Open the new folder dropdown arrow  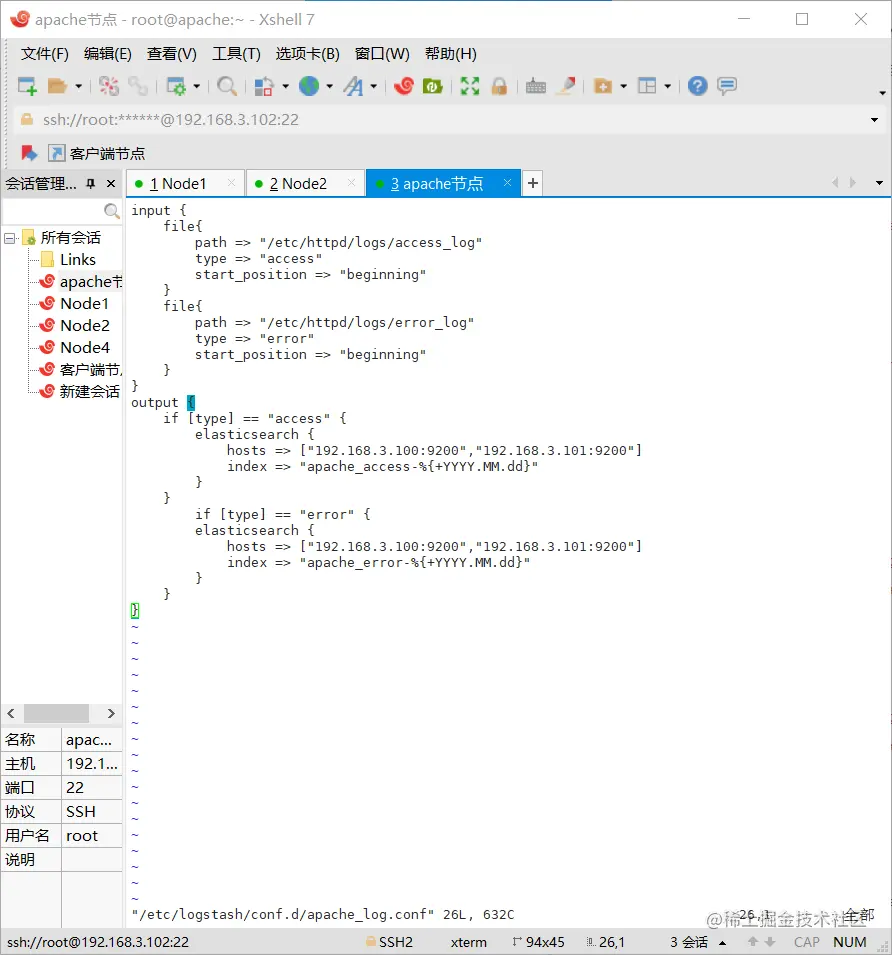[623, 86]
